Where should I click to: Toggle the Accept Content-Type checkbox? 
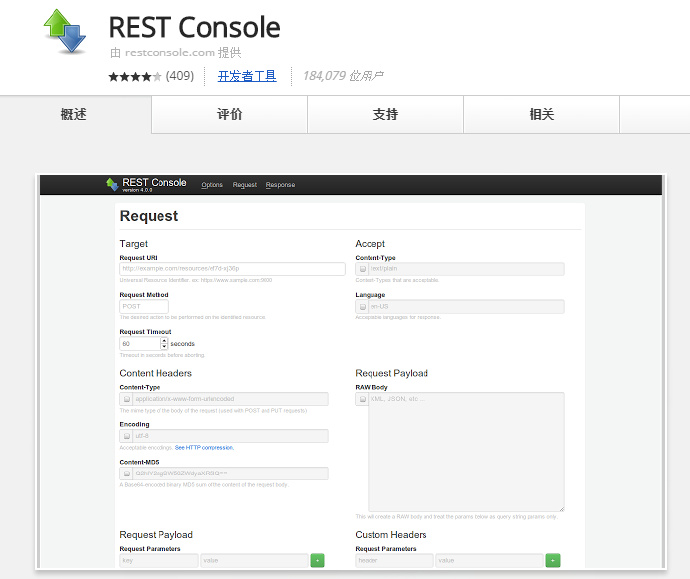coord(363,269)
